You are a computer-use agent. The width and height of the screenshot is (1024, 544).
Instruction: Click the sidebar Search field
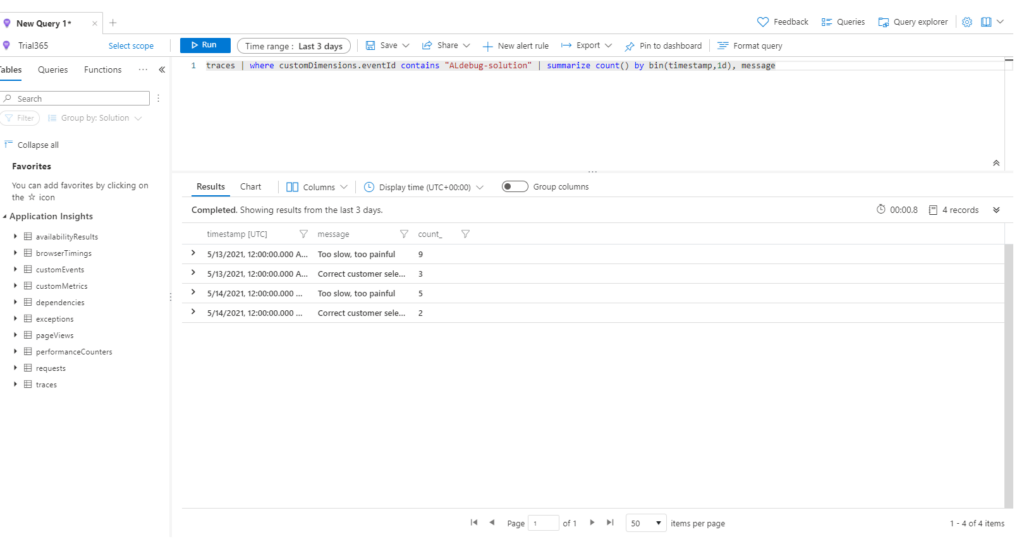[x=75, y=98]
